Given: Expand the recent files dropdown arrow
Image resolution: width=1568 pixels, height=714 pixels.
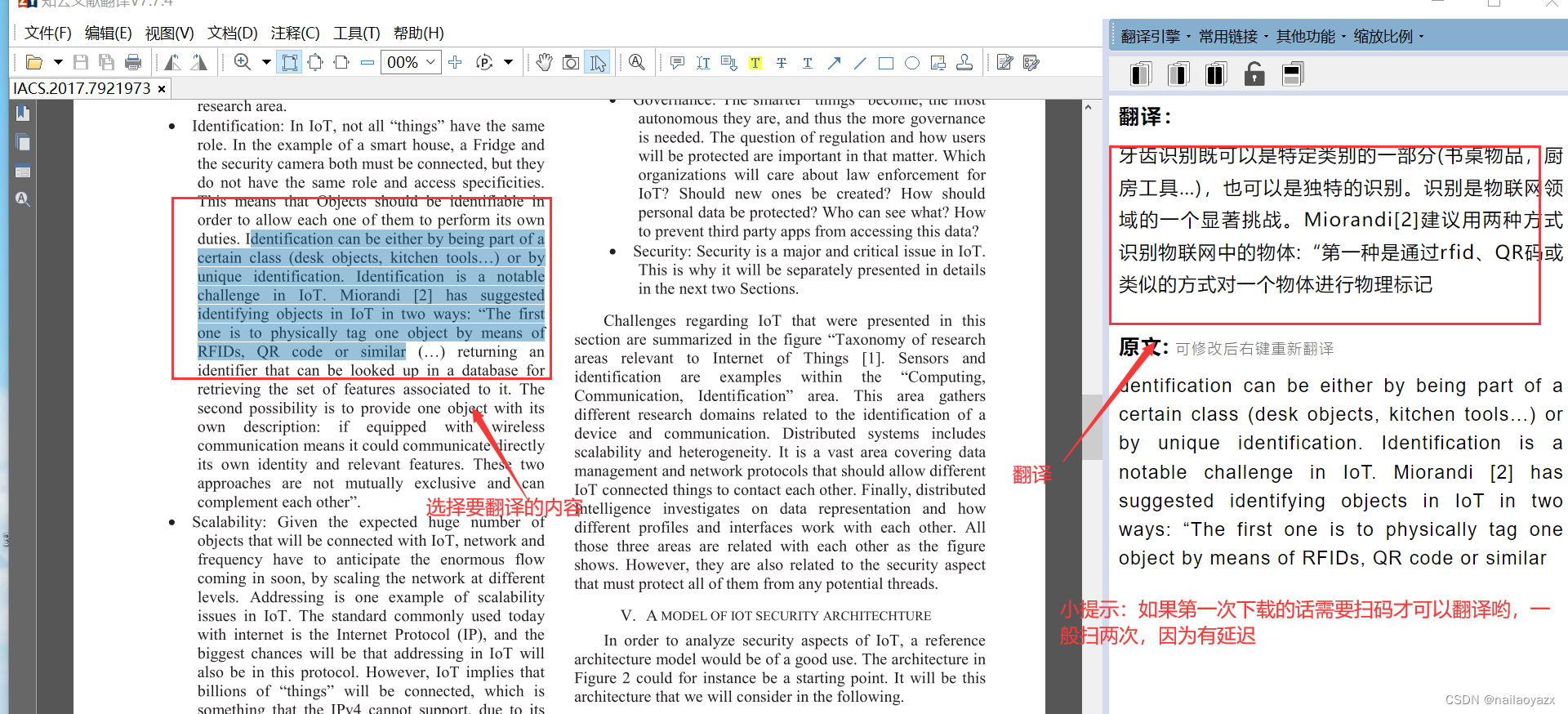Looking at the screenshot, I should 58,62.
